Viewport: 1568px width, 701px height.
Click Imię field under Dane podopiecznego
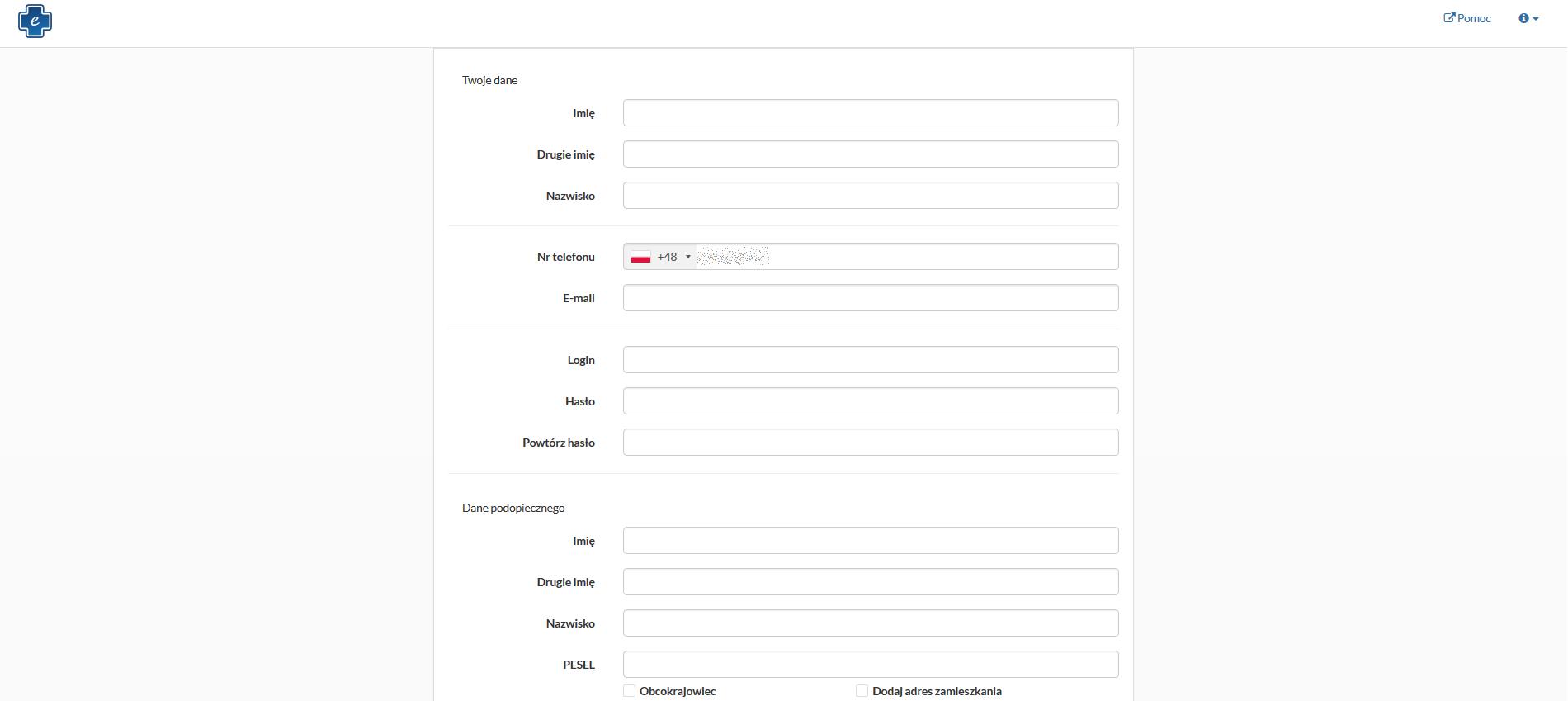[x=871, y=541]
